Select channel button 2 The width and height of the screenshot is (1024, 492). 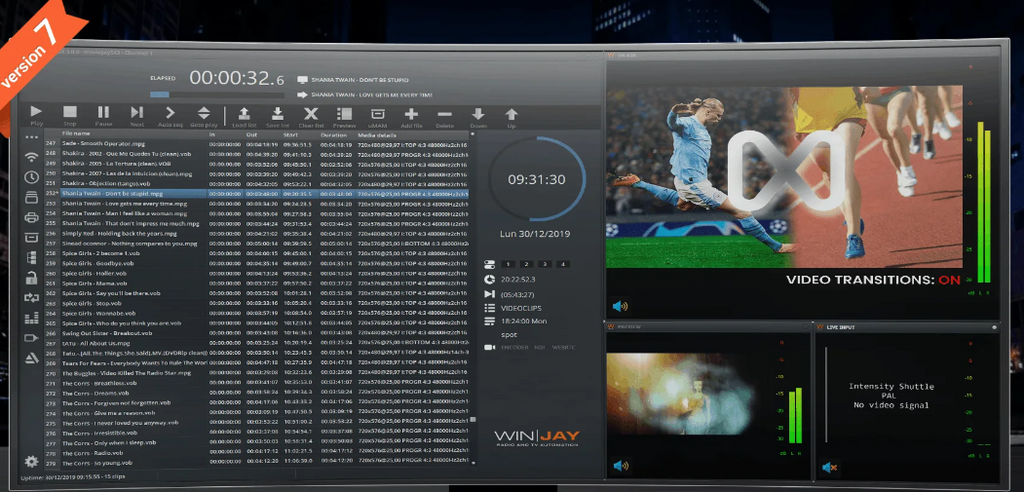[x=526, y=264]
